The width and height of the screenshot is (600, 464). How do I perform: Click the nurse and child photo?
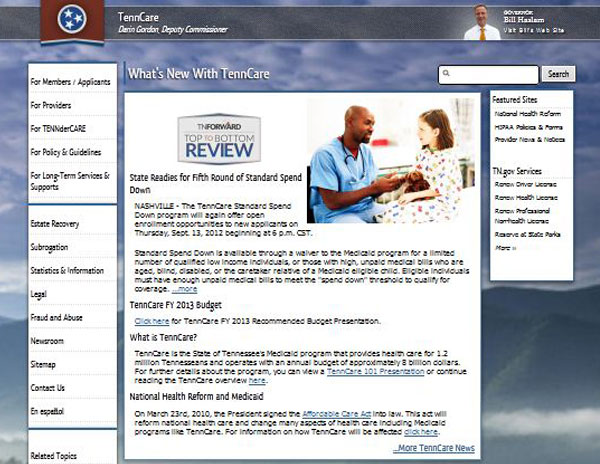coord(391,161)
